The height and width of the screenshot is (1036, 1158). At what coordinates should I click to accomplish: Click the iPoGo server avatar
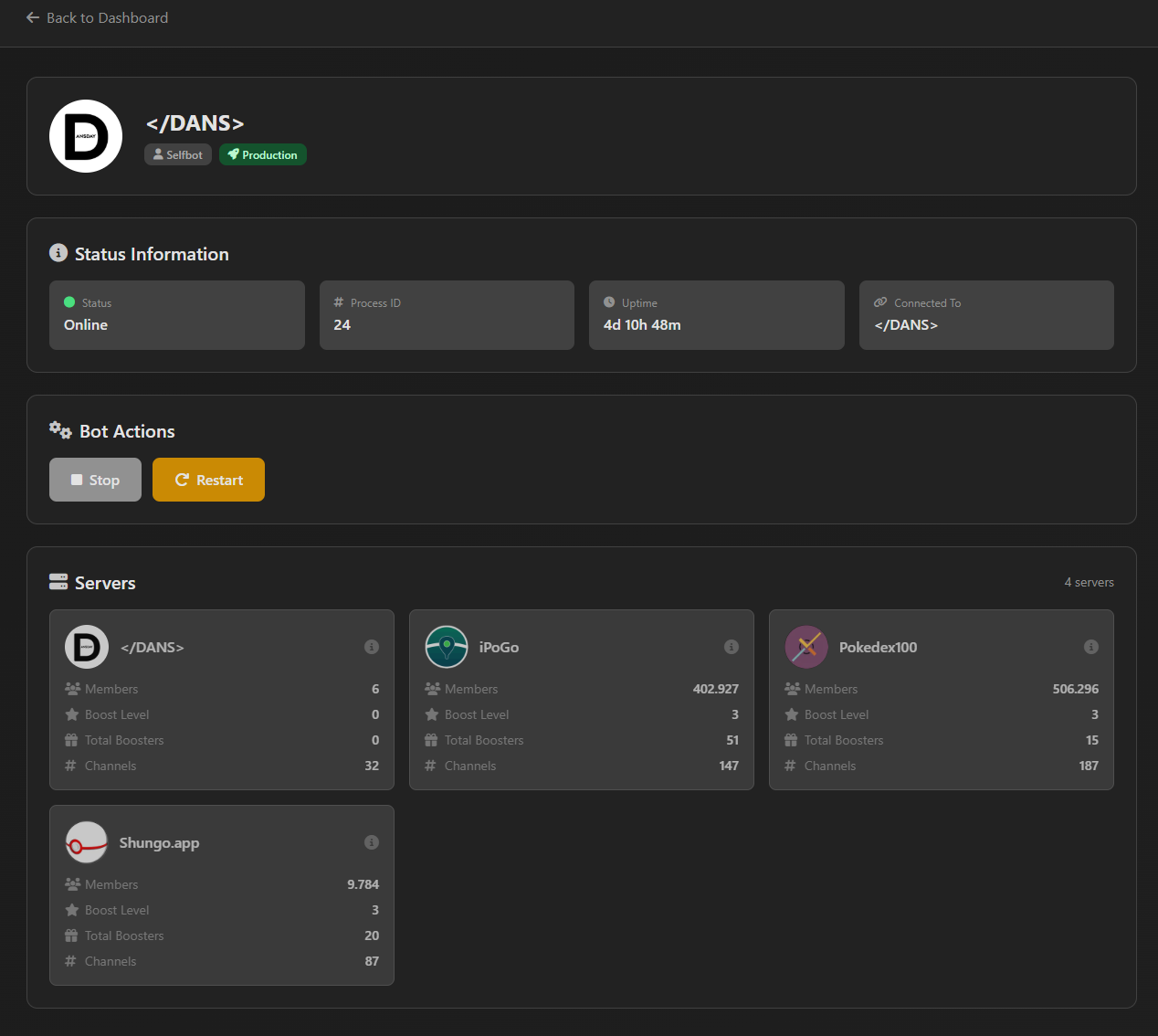(447, 647)
